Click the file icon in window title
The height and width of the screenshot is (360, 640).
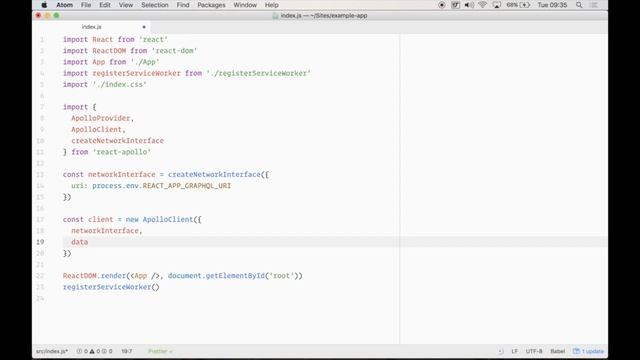tap(275, 16)
